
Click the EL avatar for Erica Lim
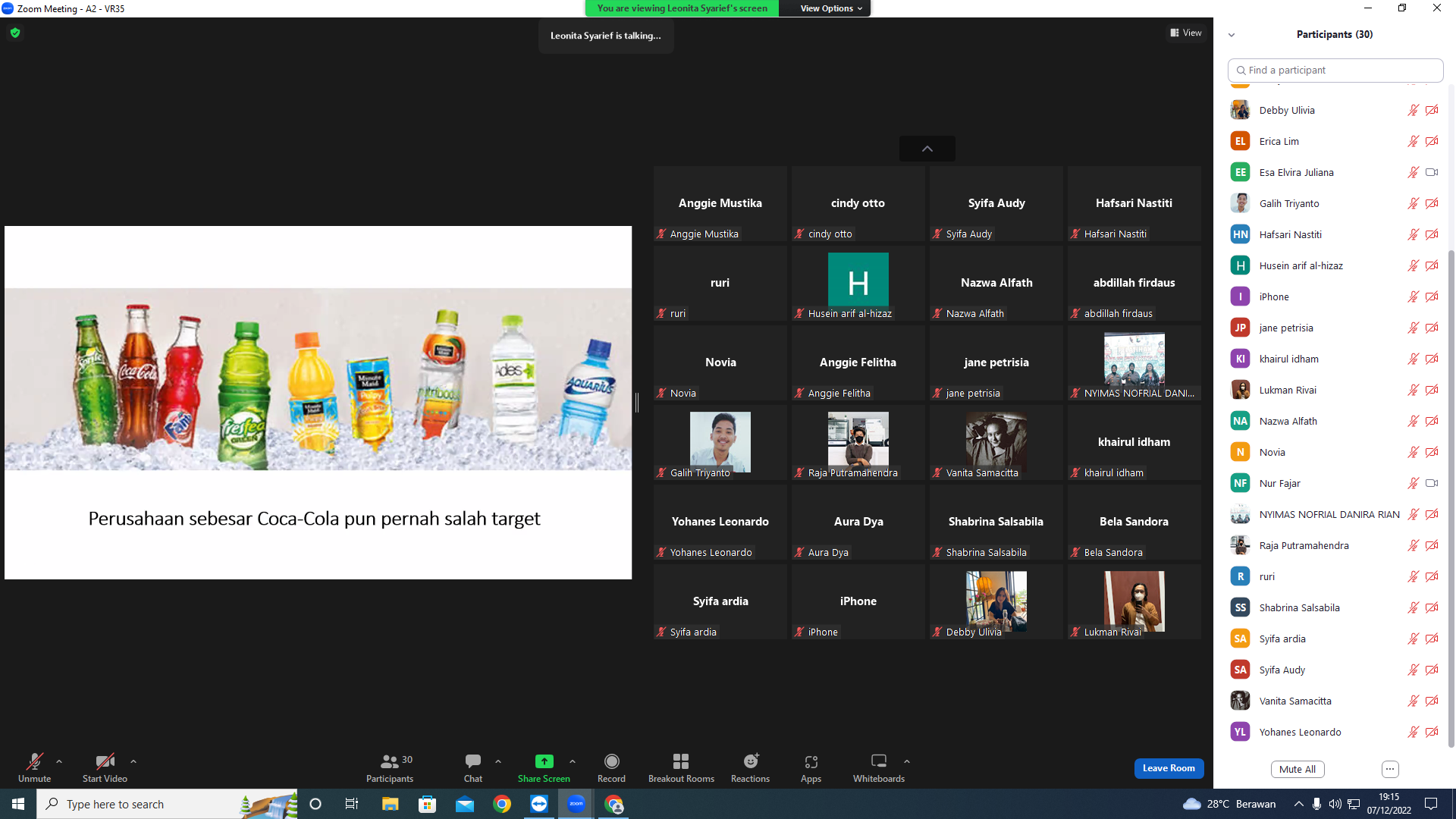pos(1240,141)
